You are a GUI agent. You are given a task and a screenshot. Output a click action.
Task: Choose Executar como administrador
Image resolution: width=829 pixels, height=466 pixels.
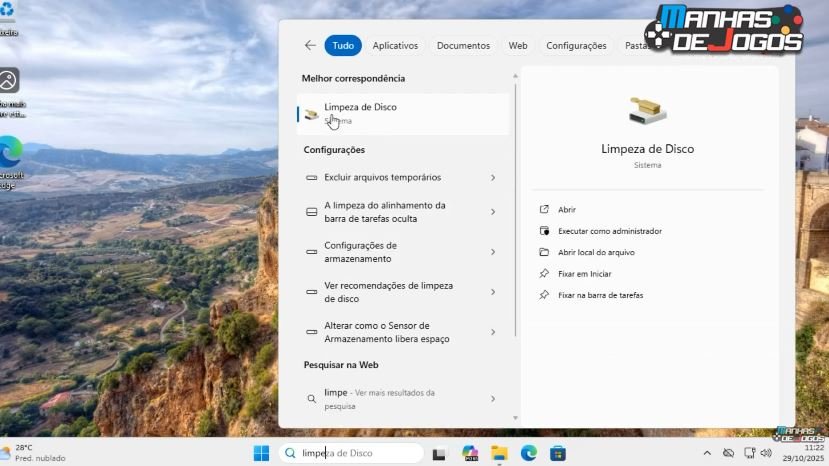point(609,231)
